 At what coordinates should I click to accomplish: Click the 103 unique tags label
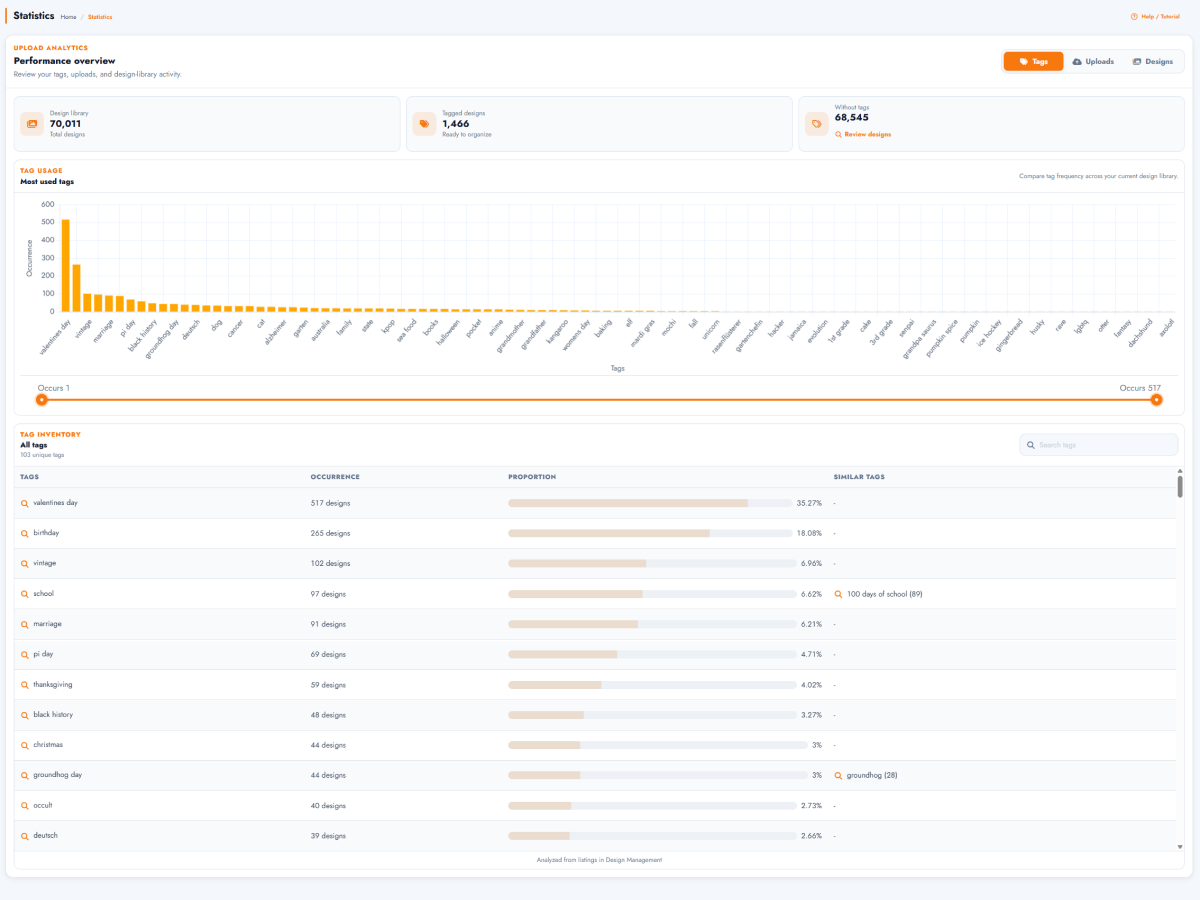click(x=42, y=455)
